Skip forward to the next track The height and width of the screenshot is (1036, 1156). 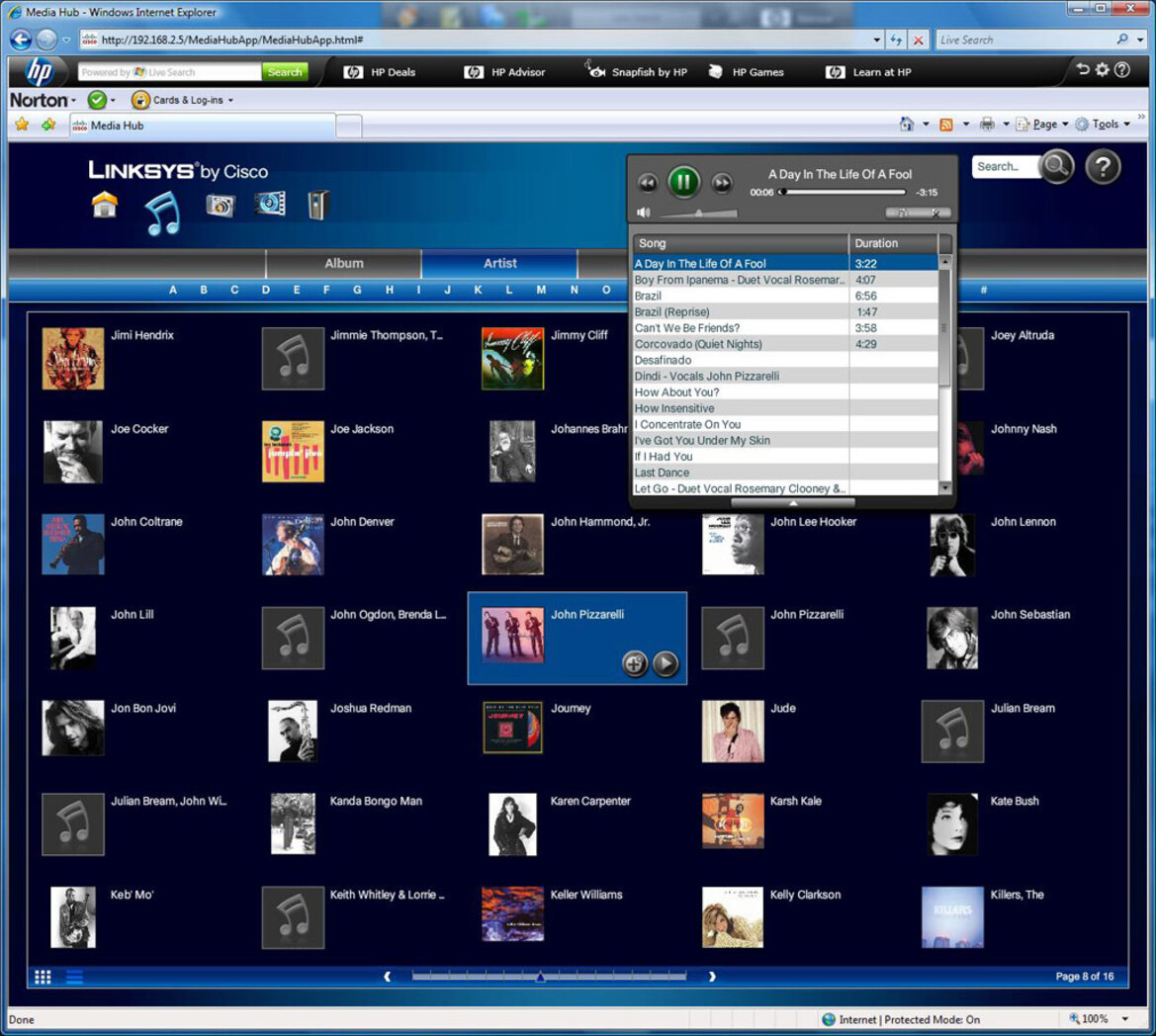pyautogui.click(x=722, y=182)
